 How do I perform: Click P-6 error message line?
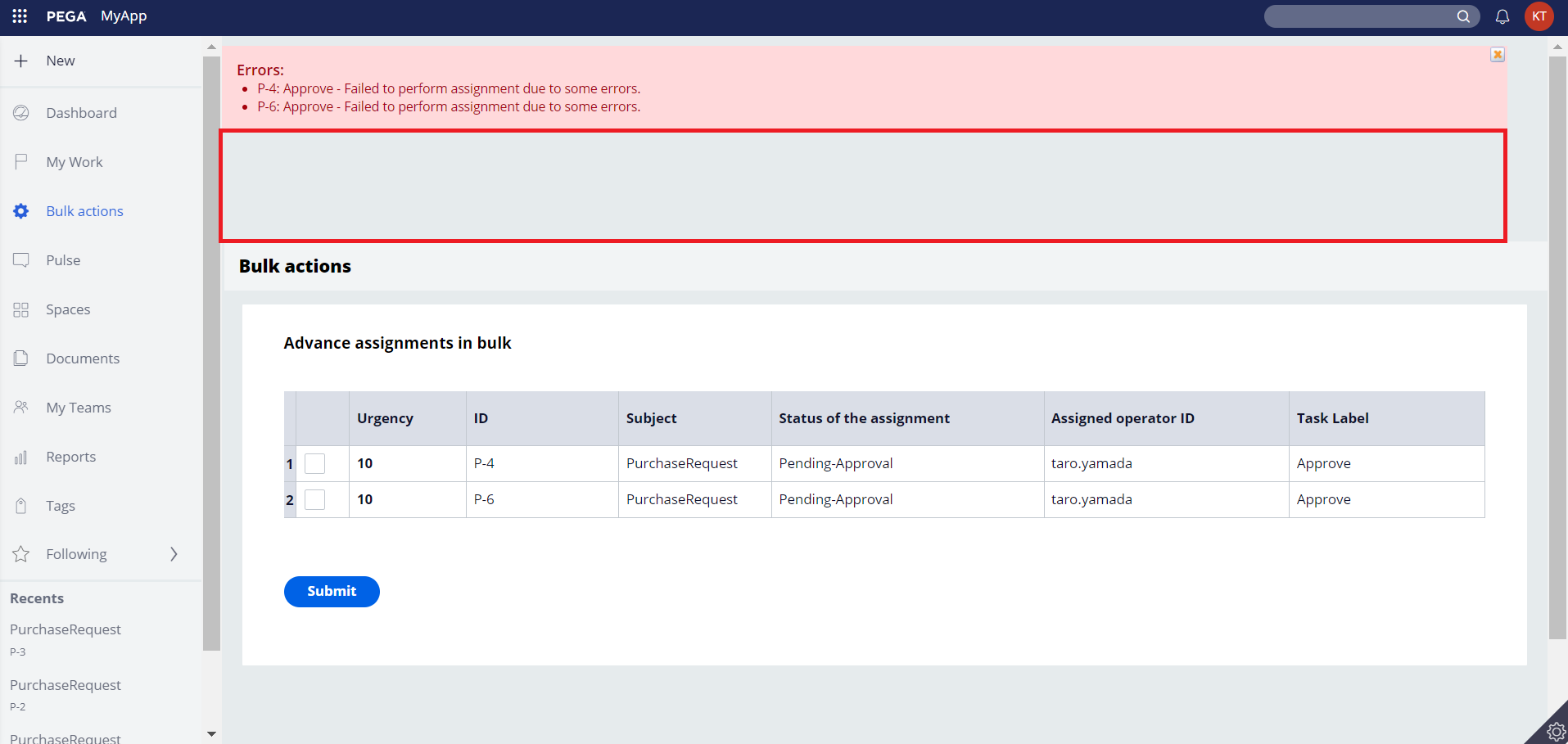[x=449, y=106]
